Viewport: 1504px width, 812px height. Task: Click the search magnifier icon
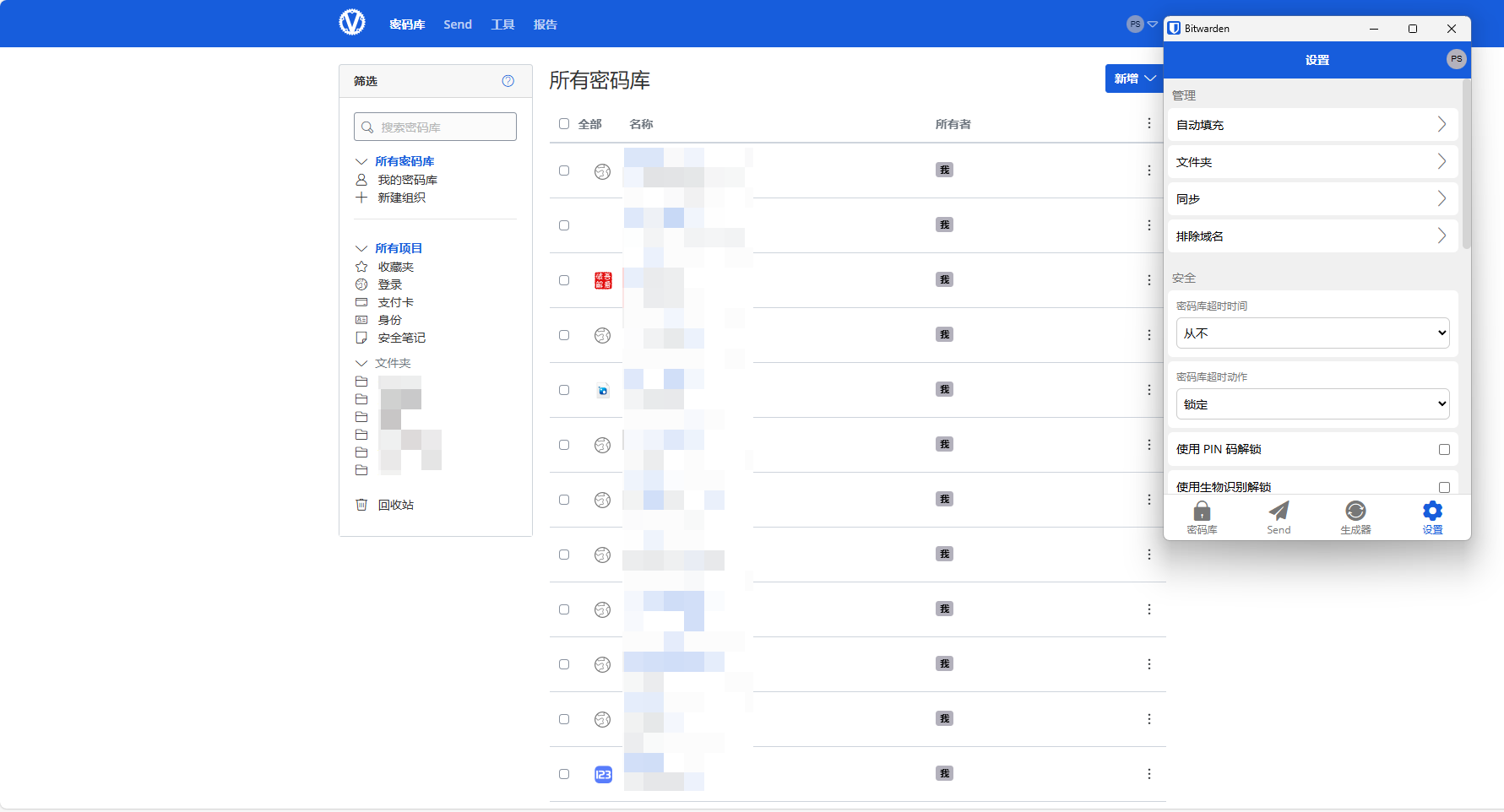[x=367, y=127]
